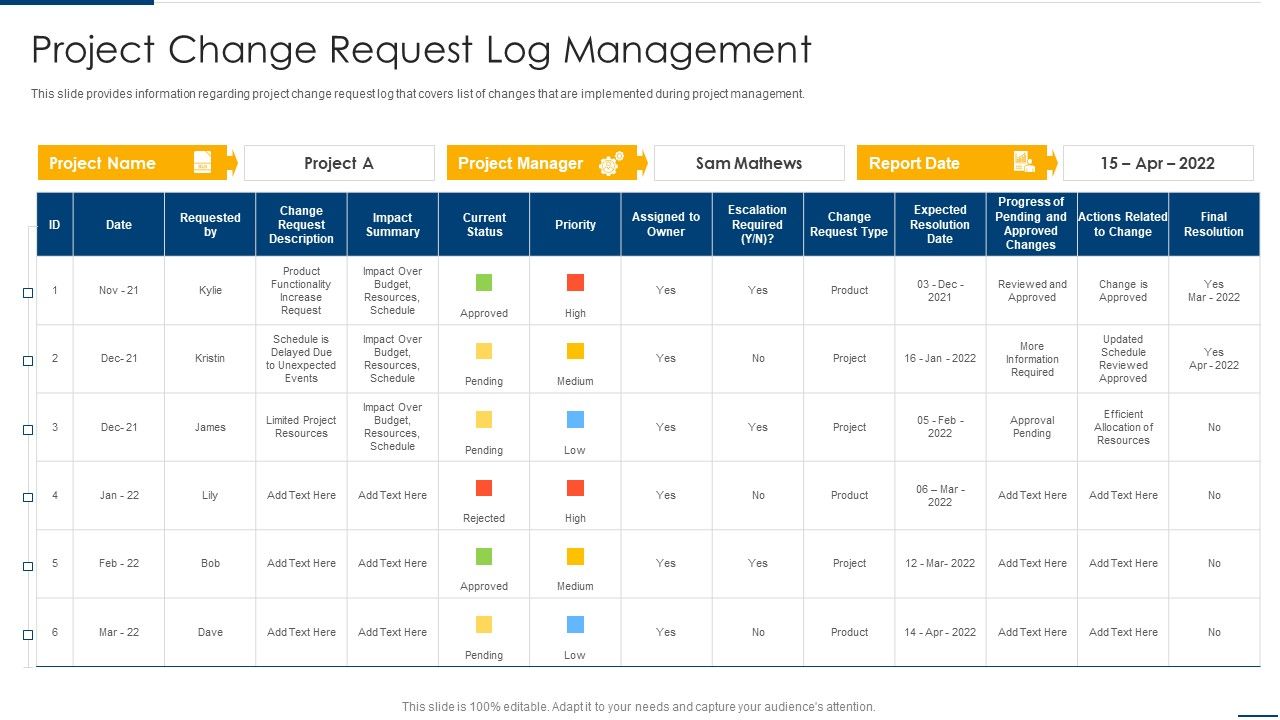Image resolution: width=1280 pixels, height=720 pixels.
Task: Click the Sam Mathews field
Action: pyautogui.click(x=749, y=163)
